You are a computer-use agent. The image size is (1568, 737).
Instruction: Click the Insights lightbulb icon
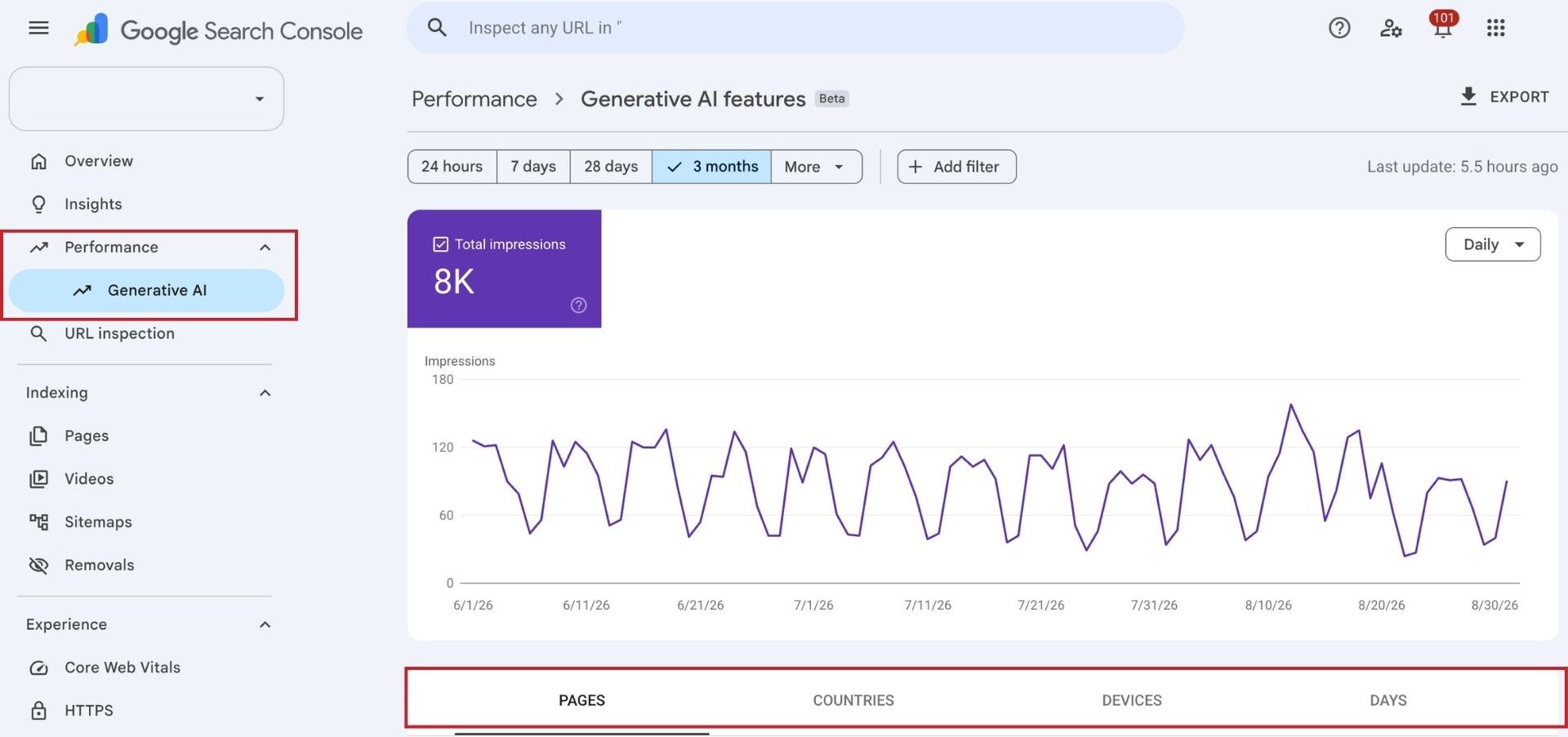[38, 204]
